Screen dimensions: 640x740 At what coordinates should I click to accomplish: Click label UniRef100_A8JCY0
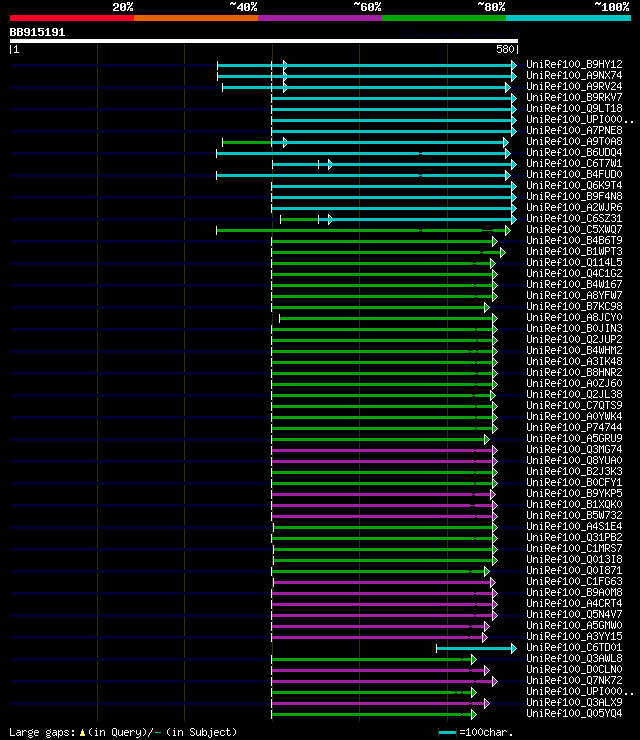(x=574, y=317)
